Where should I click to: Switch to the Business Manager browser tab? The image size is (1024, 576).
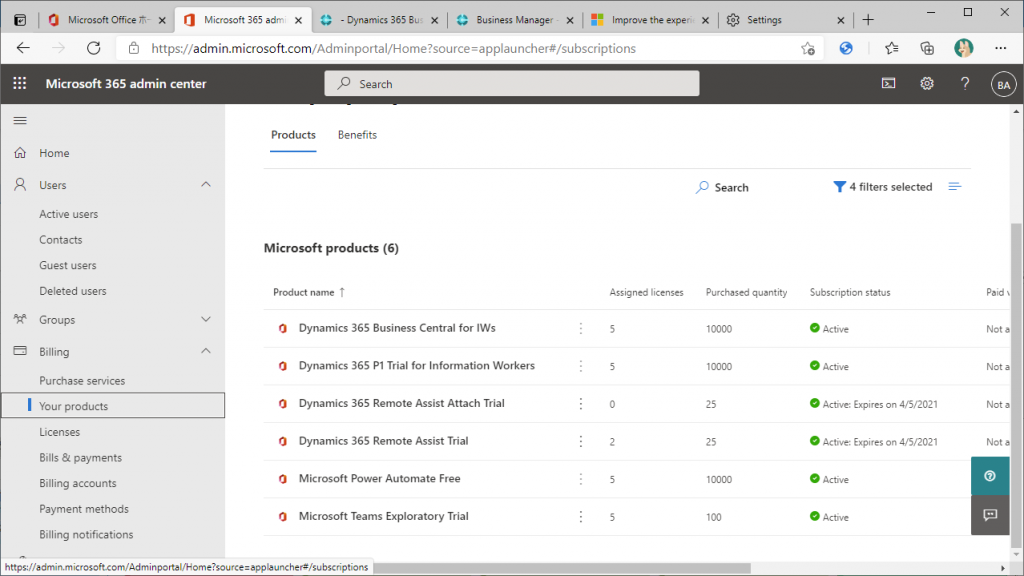point(515,20)
